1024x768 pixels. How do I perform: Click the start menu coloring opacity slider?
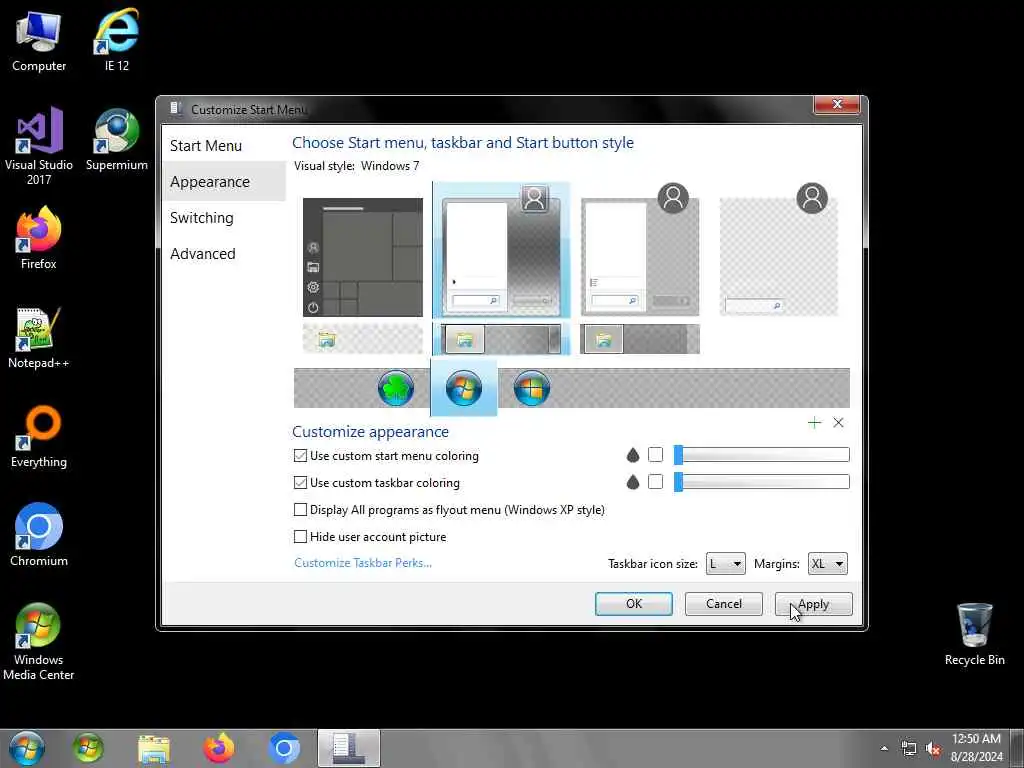click(761, 455)
